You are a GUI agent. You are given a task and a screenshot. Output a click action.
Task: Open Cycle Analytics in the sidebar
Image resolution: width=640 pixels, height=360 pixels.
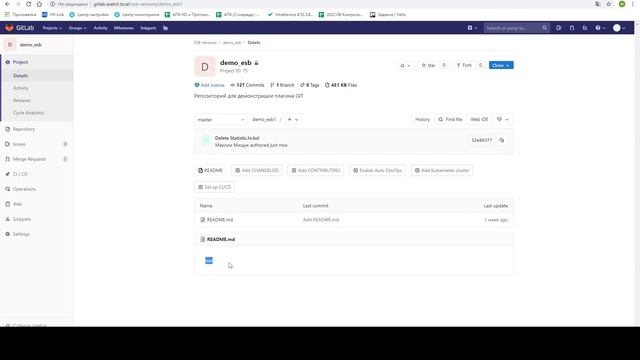pos(28,113)
